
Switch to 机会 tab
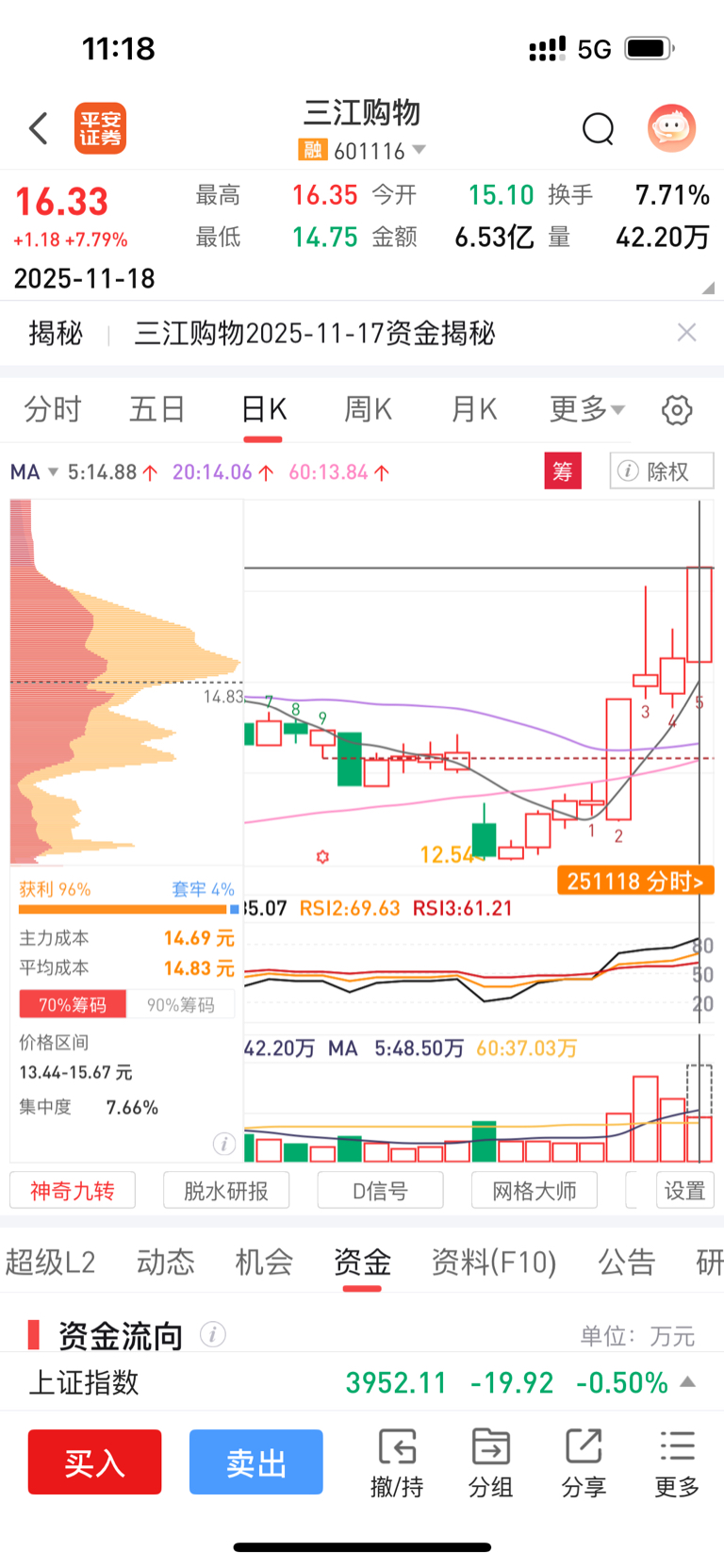[264, 1262]
